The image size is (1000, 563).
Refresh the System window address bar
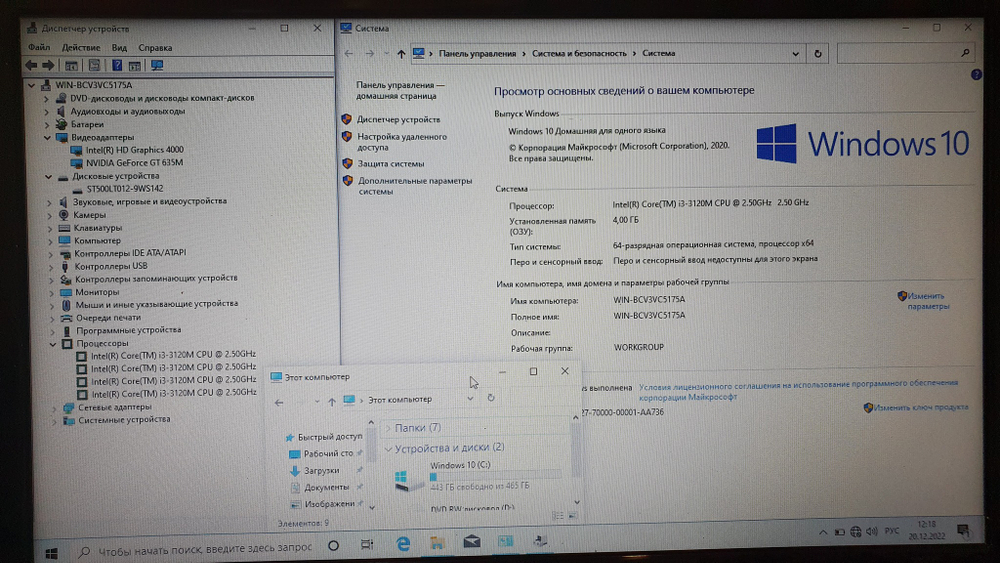[x=818, y=54]
